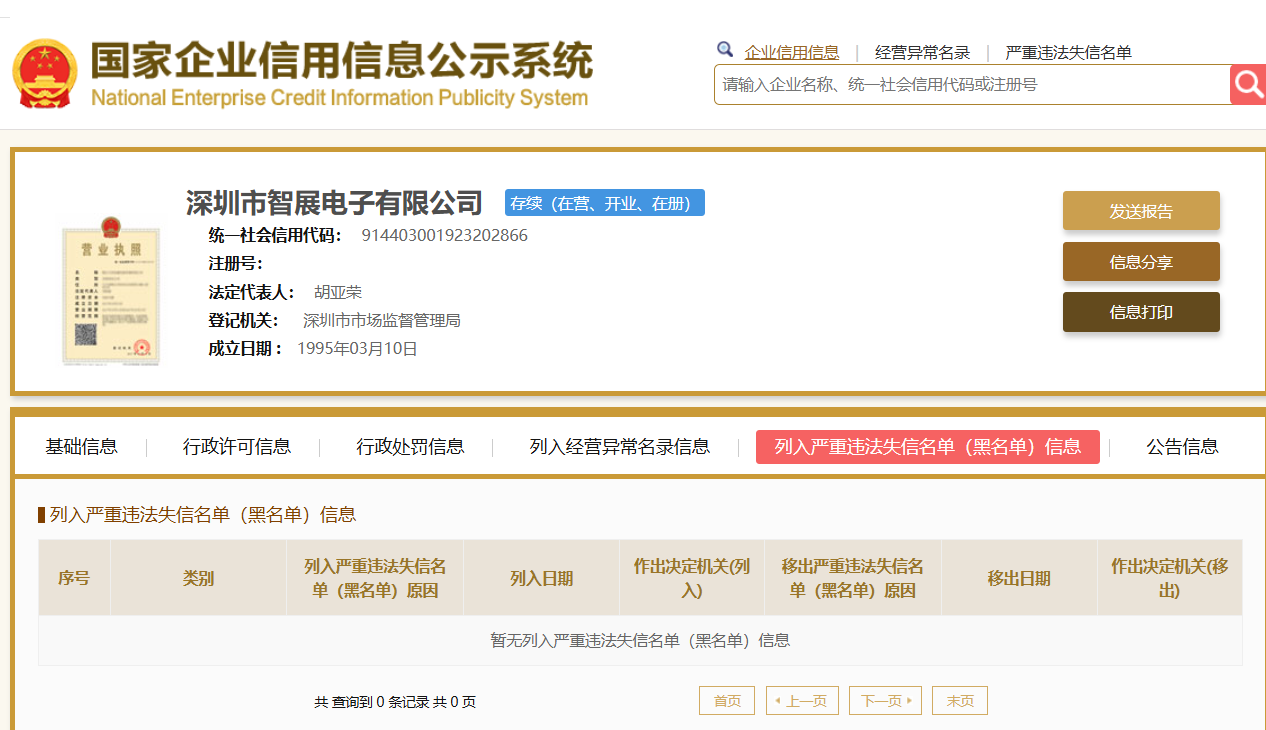The width and height of the screenshot is (1266, 730).
Task: Open the 列入经营异常名录信息 tab
Action: point(619,447)
